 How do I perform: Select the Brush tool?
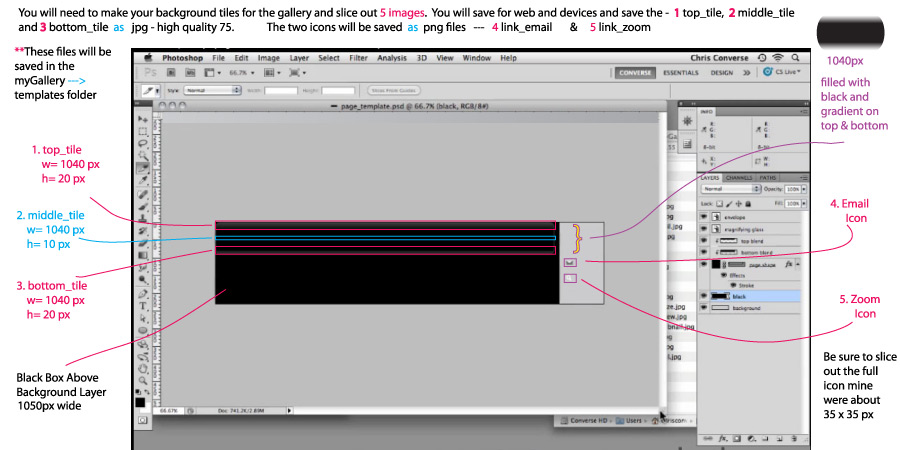(x=142, y=207)
